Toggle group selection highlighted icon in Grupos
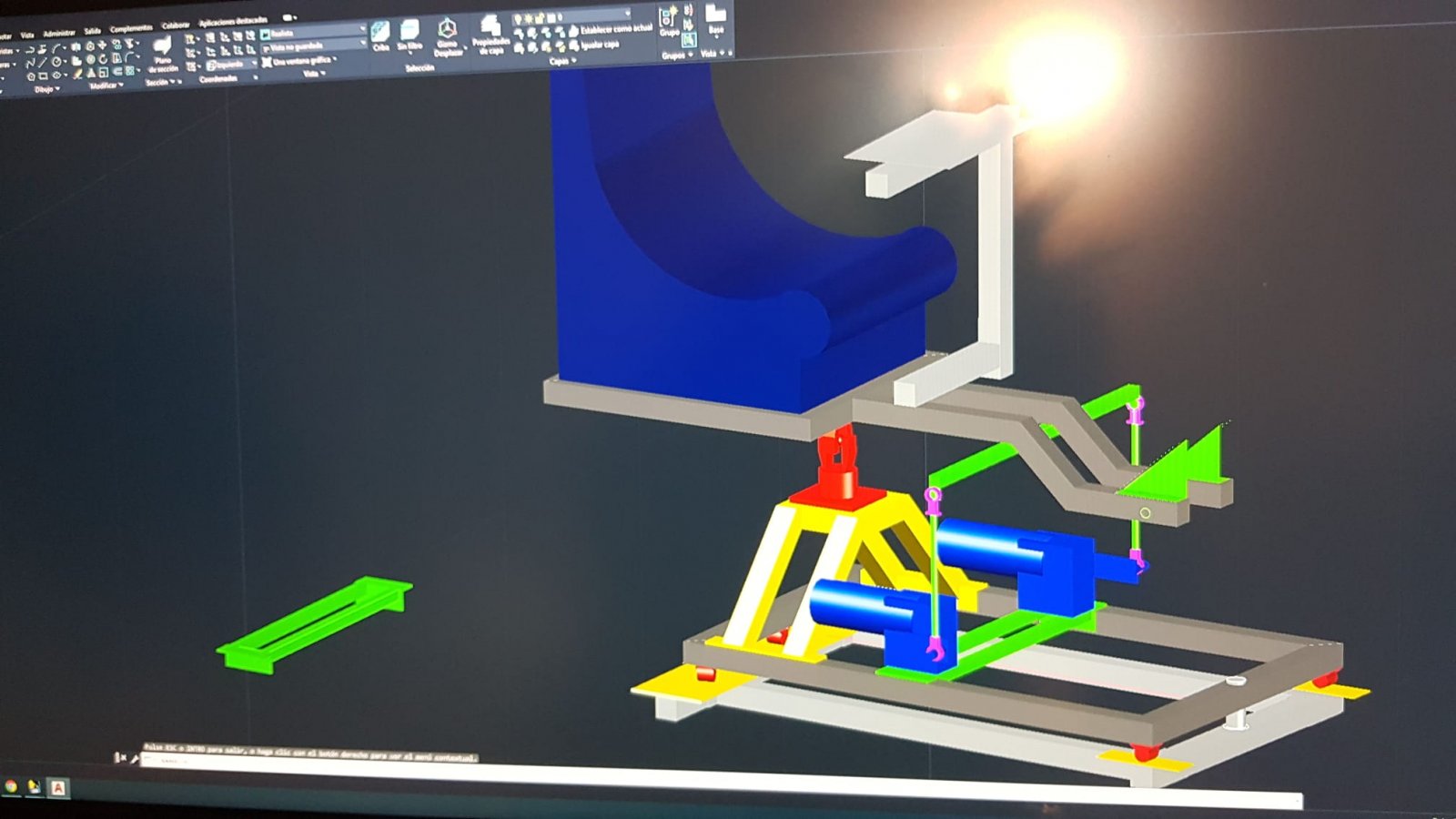This screenshot has height=819, width=1456. tap(688, 40)
